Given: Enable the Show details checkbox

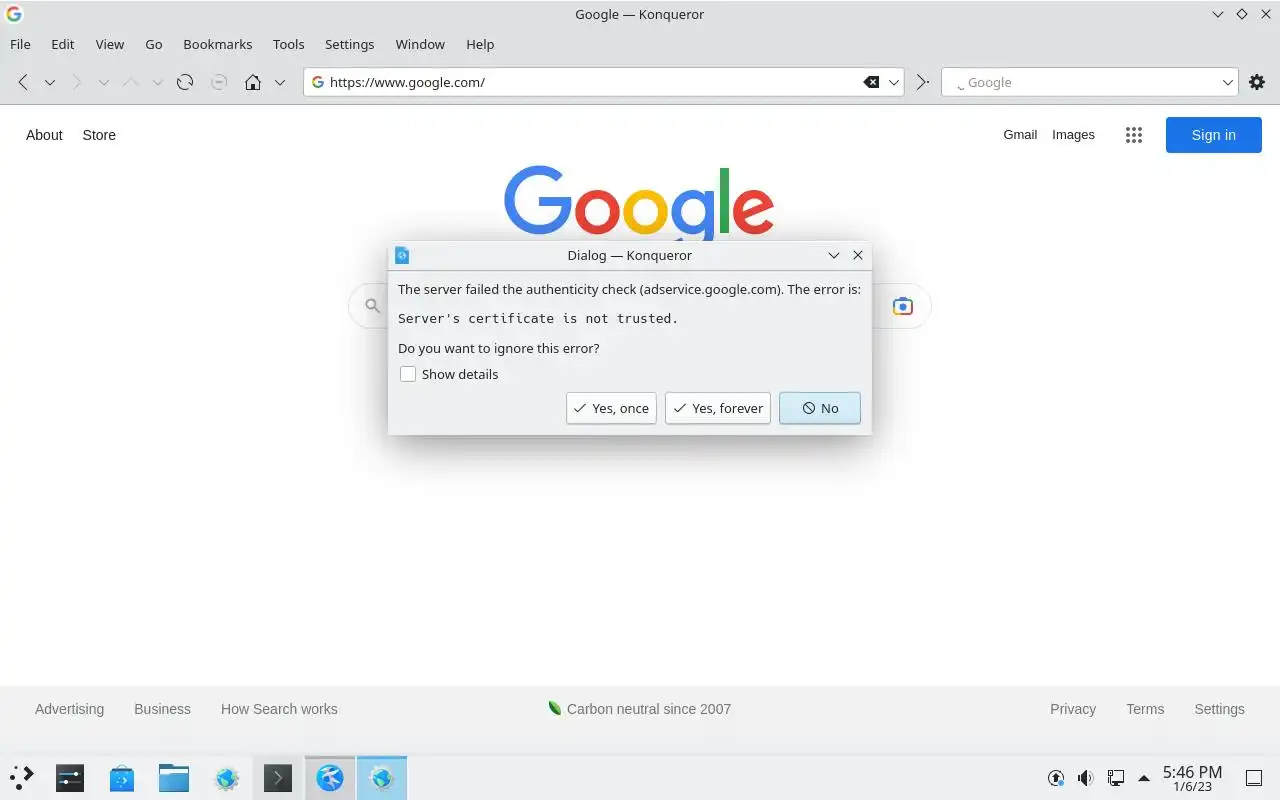Looking at the screenshot, I should point(408,374).
